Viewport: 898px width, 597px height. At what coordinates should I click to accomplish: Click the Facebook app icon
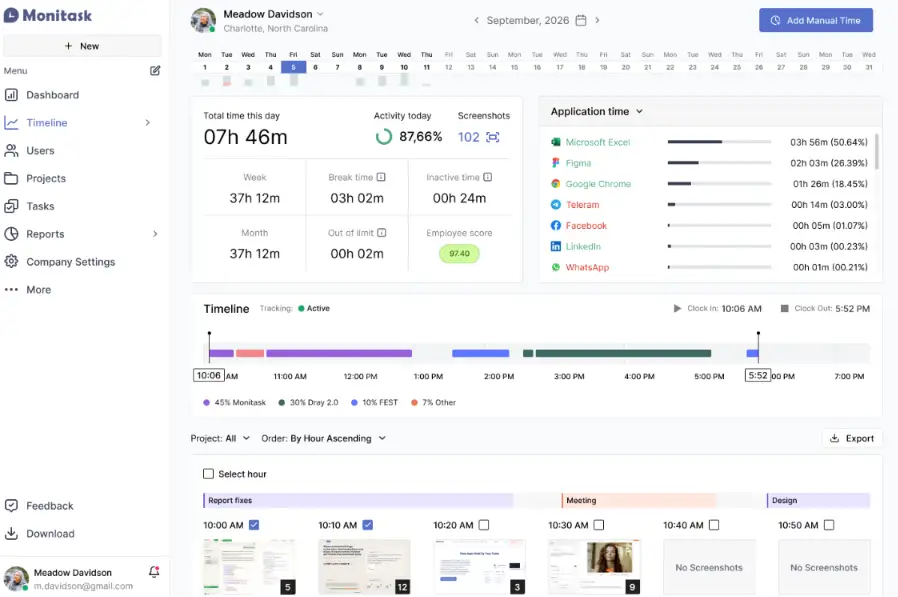[x=556, y=226]
